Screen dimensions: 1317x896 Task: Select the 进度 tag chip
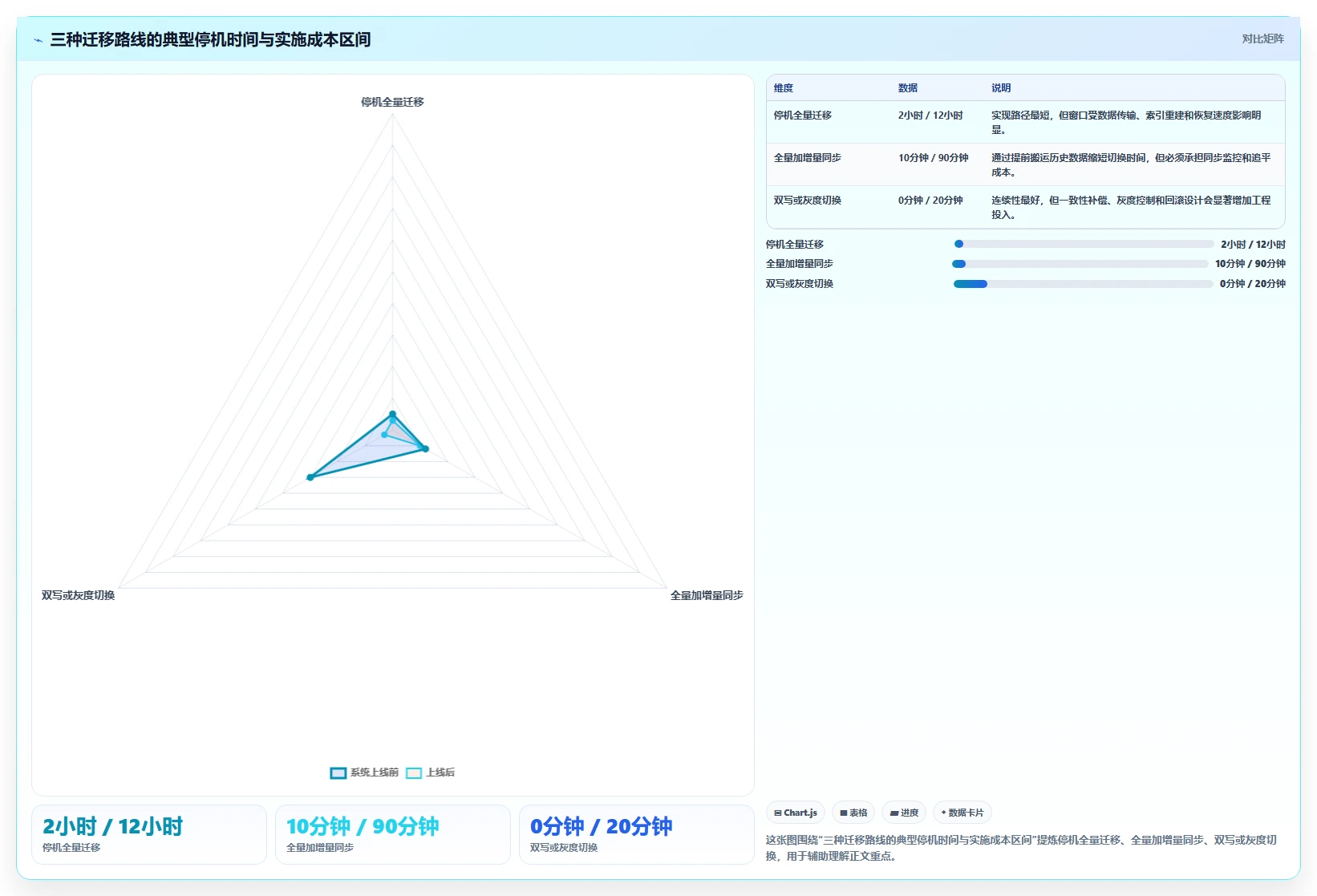(x=904, y=813)
